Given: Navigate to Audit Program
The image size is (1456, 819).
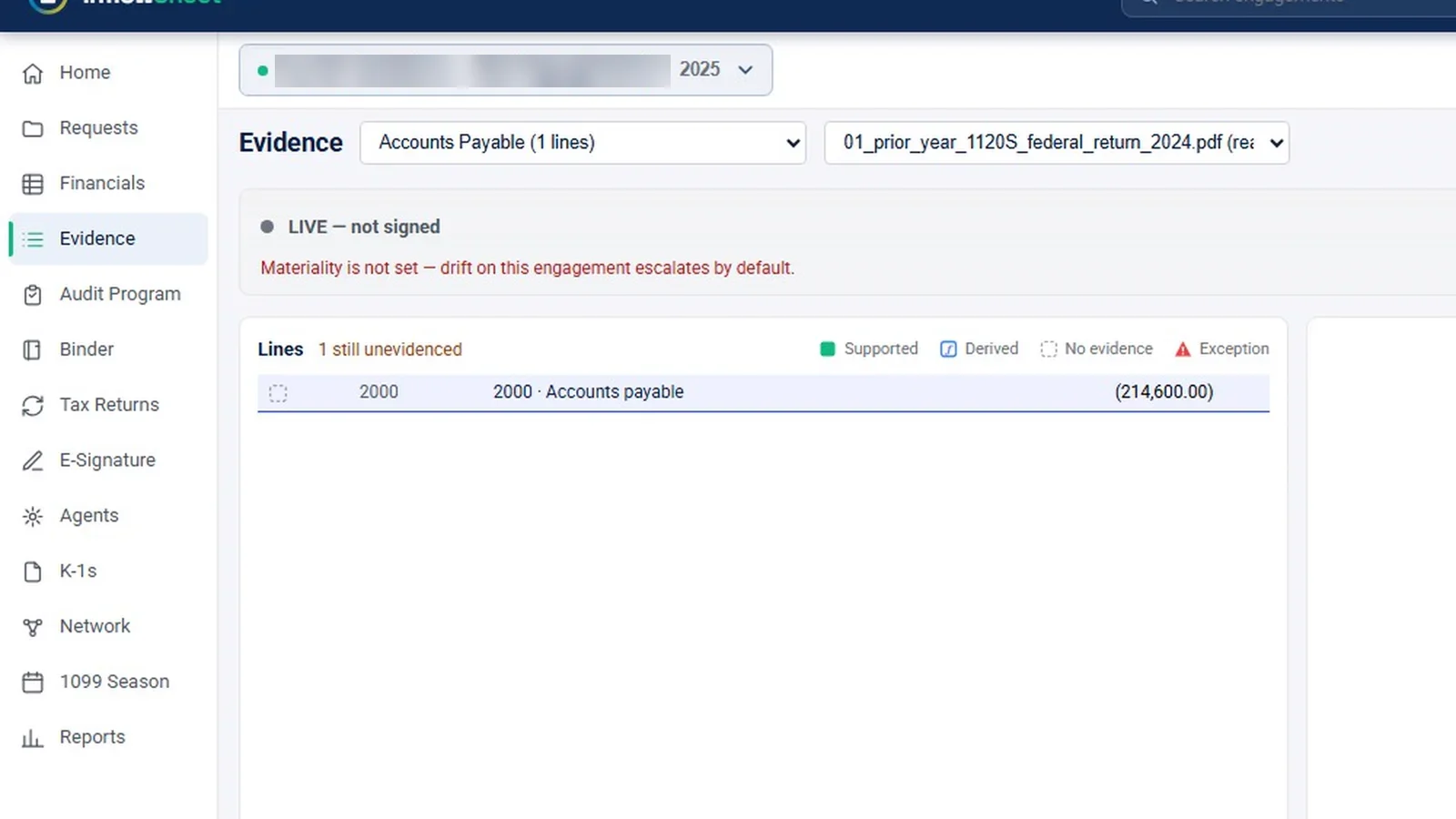Looking at the screenshot, I should 108,295.
